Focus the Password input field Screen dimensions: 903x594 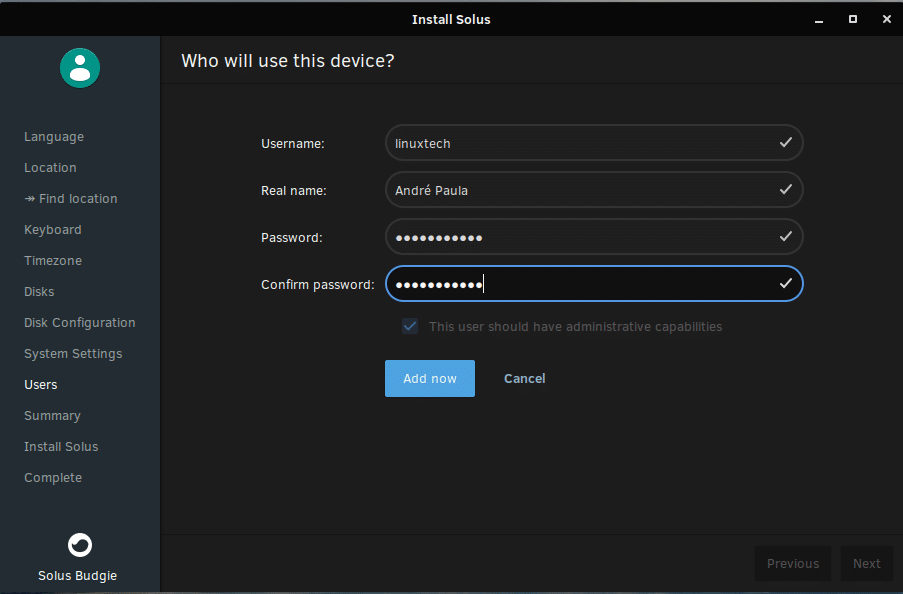(594, 237)
